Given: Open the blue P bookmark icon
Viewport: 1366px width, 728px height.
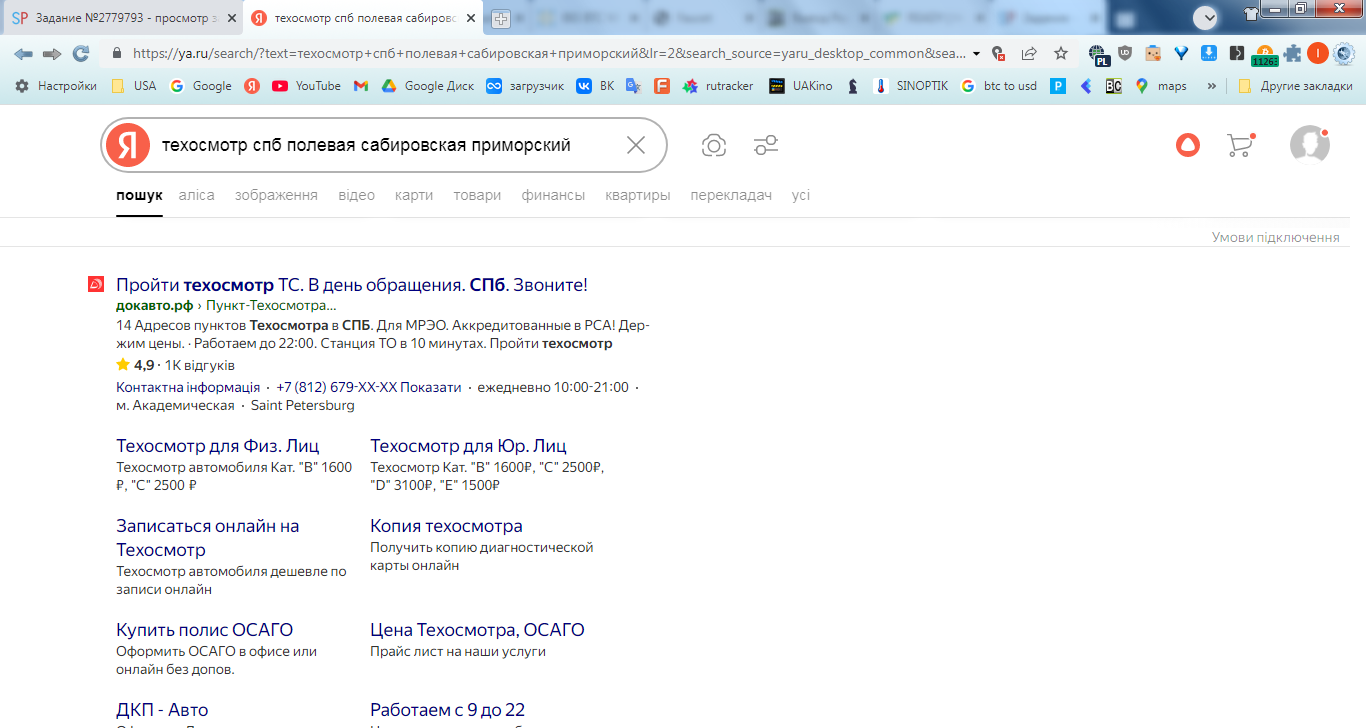Looking at the screenshot, I should click(x=1057, y=86).
